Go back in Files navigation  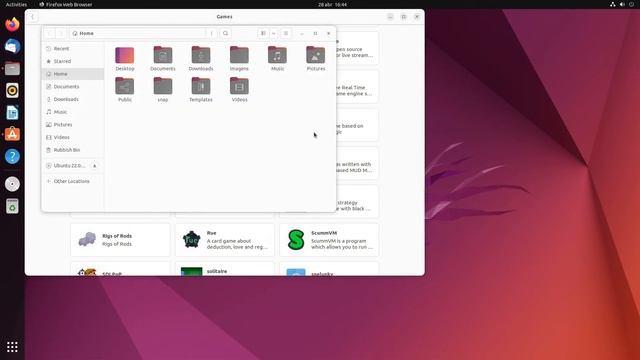point(50,33)
